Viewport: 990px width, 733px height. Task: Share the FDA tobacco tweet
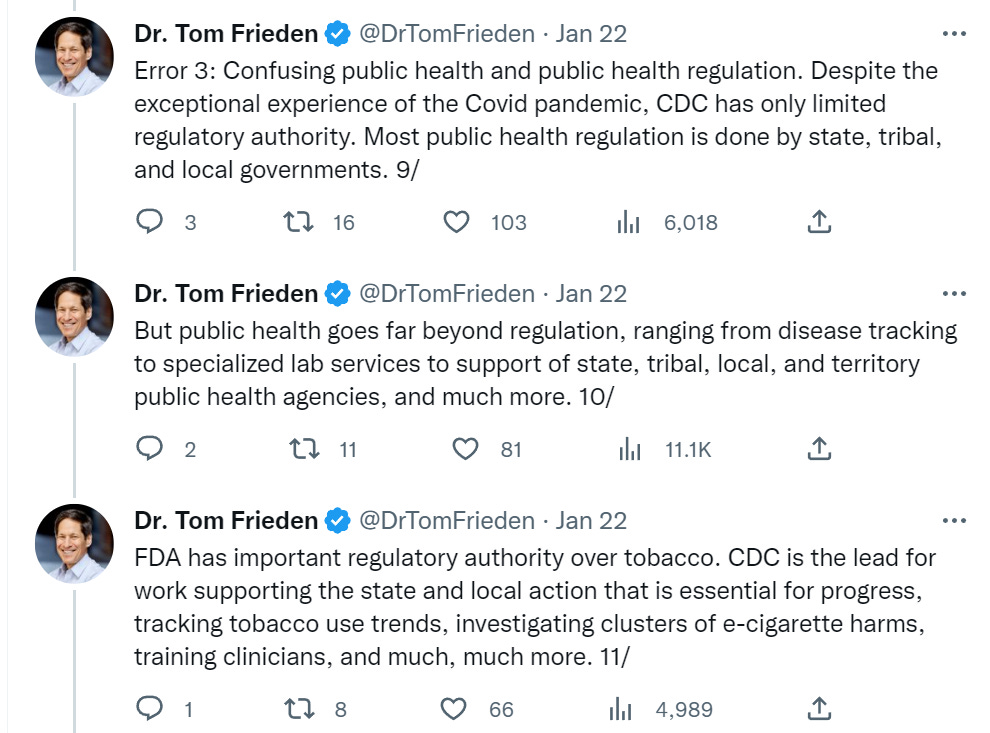point(819,708)
